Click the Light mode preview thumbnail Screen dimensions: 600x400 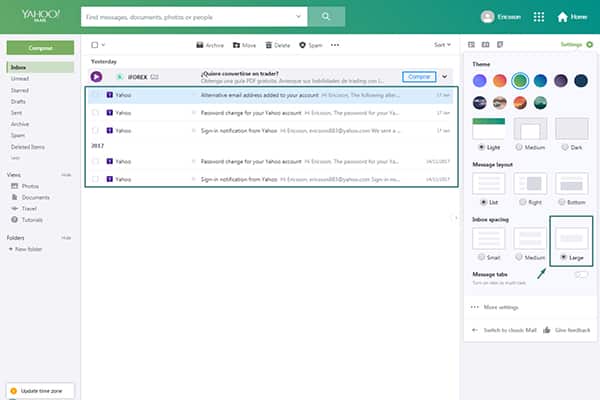tap(489, 129)
